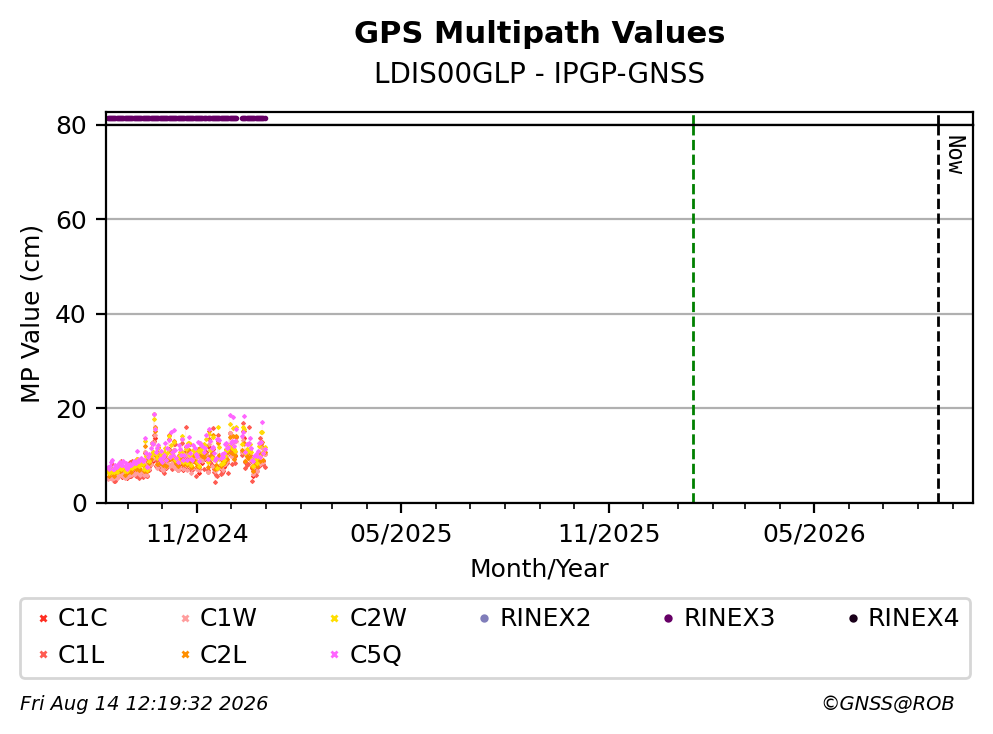Click the RINEX4 legend entry
The width and height of the screenshot is (993, 734).
[904, 617]
